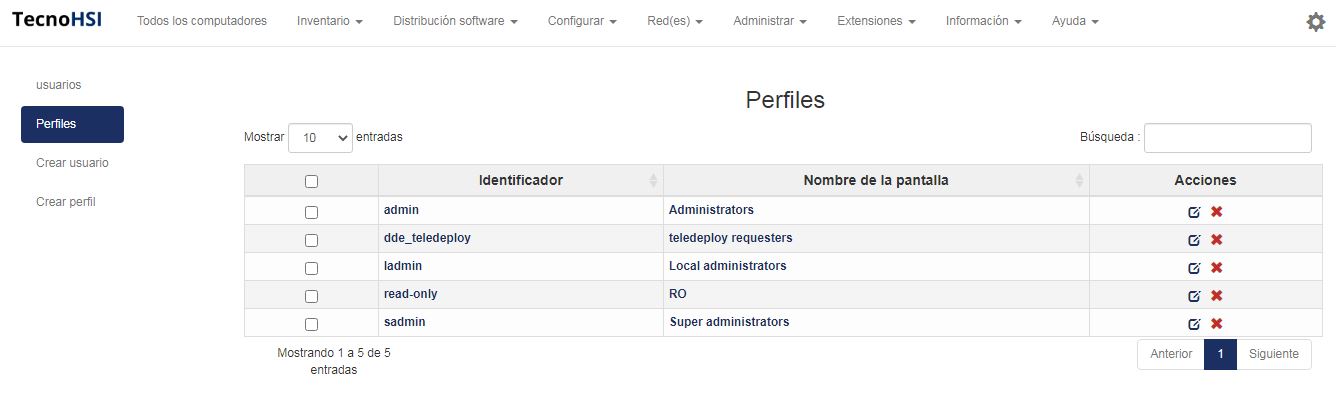Screen dimensions: 1336x402
Task: Delete the dde_teledeploy profile with red X
Action: [x=1217, y=239]
